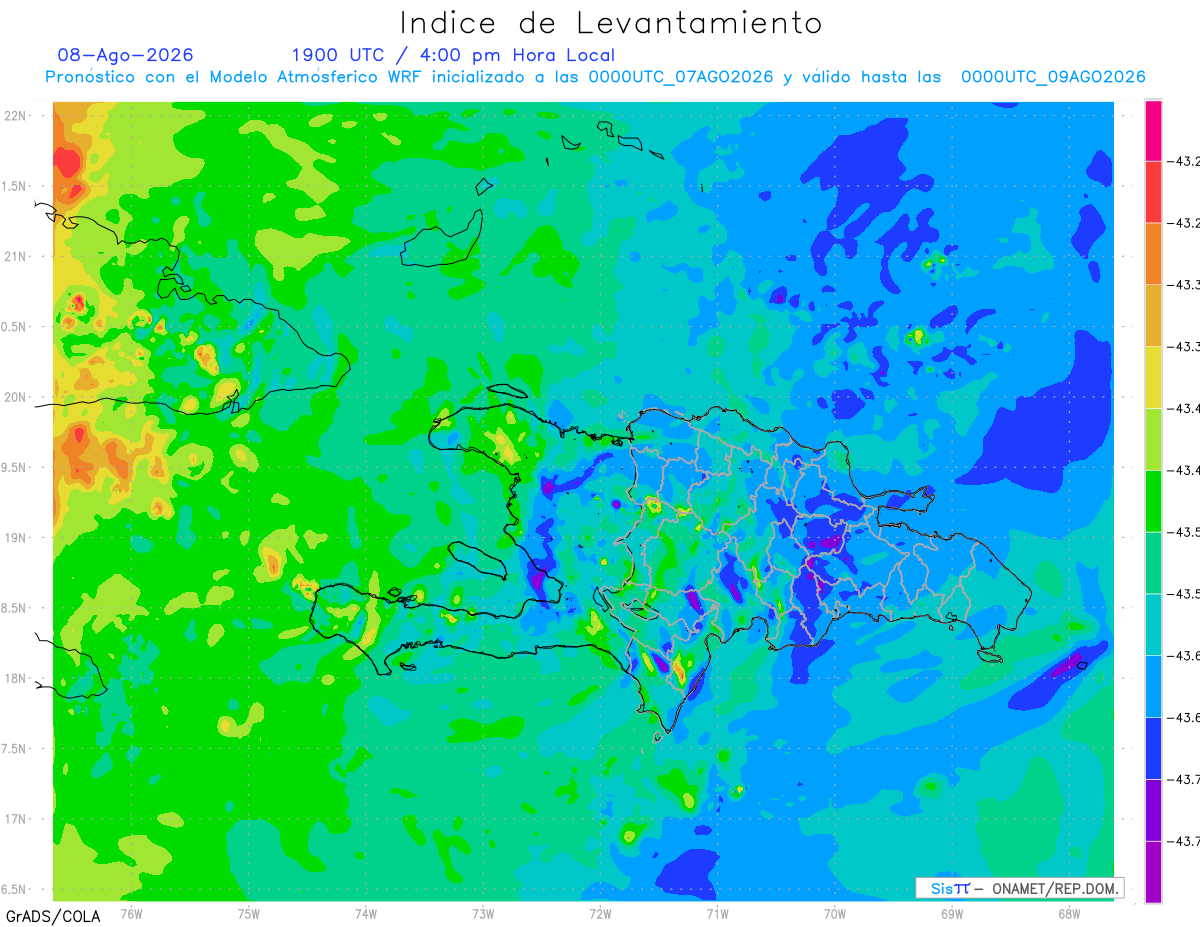Pick the royal blue swatch in the legend
This screenshot has height=927, width=1200.
(x=1153, y=748)
